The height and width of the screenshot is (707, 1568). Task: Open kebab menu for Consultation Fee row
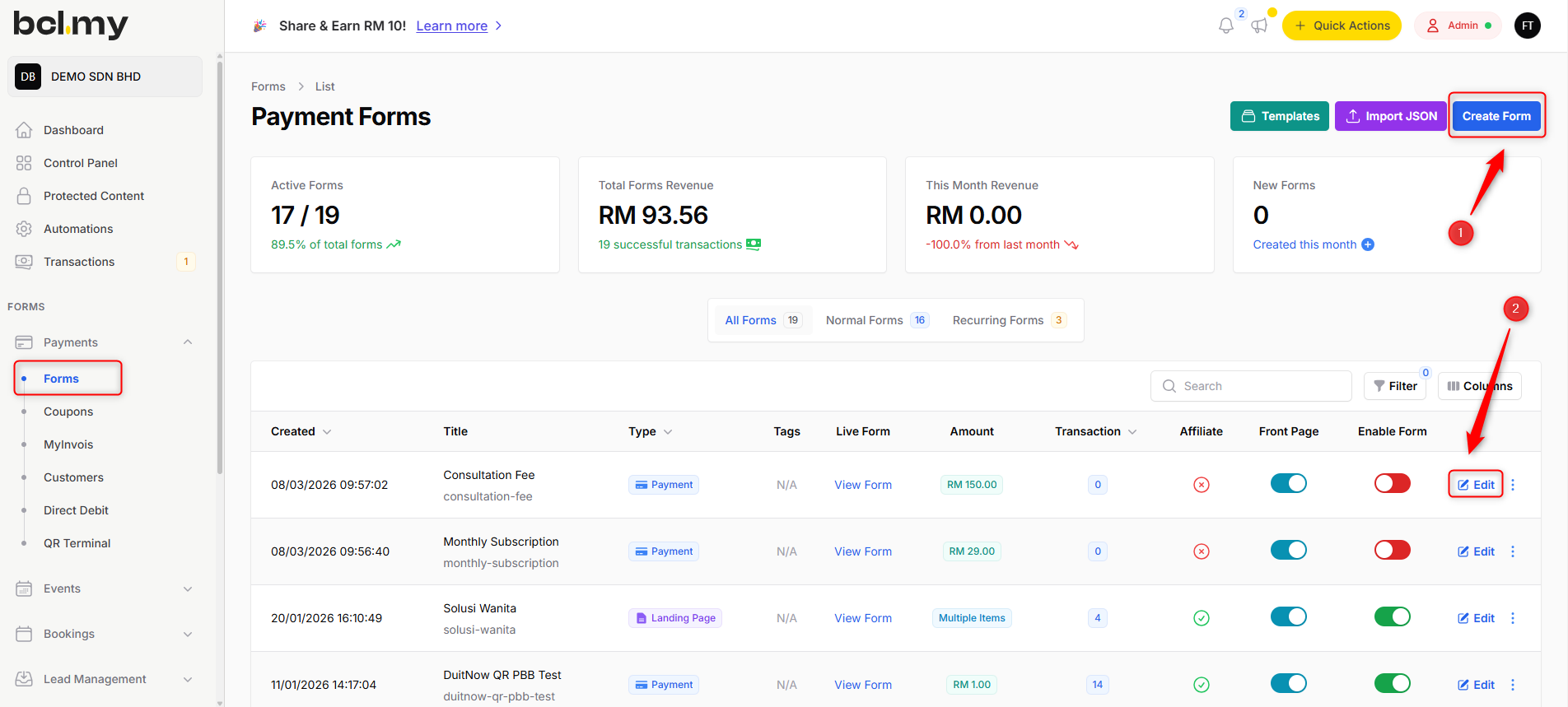coord(1513,485)
